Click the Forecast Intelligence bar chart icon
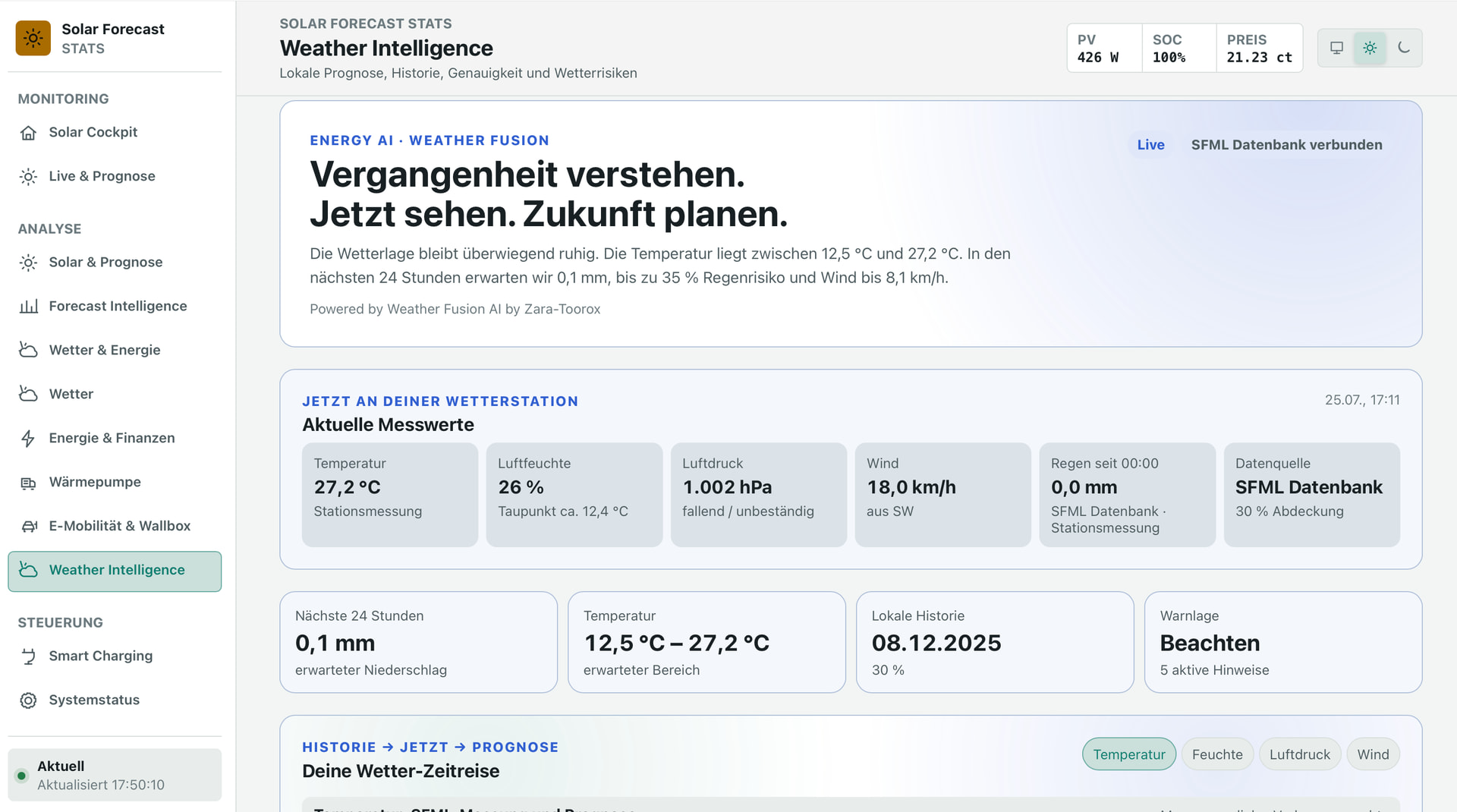 coord(28,307)
